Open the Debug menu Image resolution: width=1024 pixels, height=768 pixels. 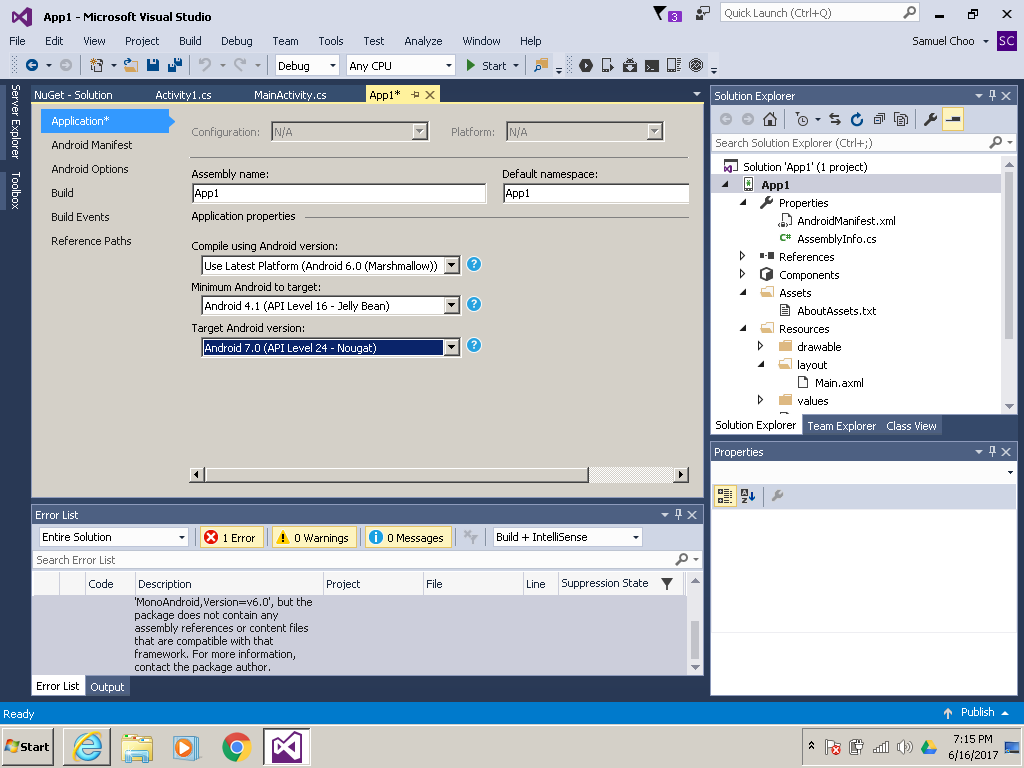(236, 40)
